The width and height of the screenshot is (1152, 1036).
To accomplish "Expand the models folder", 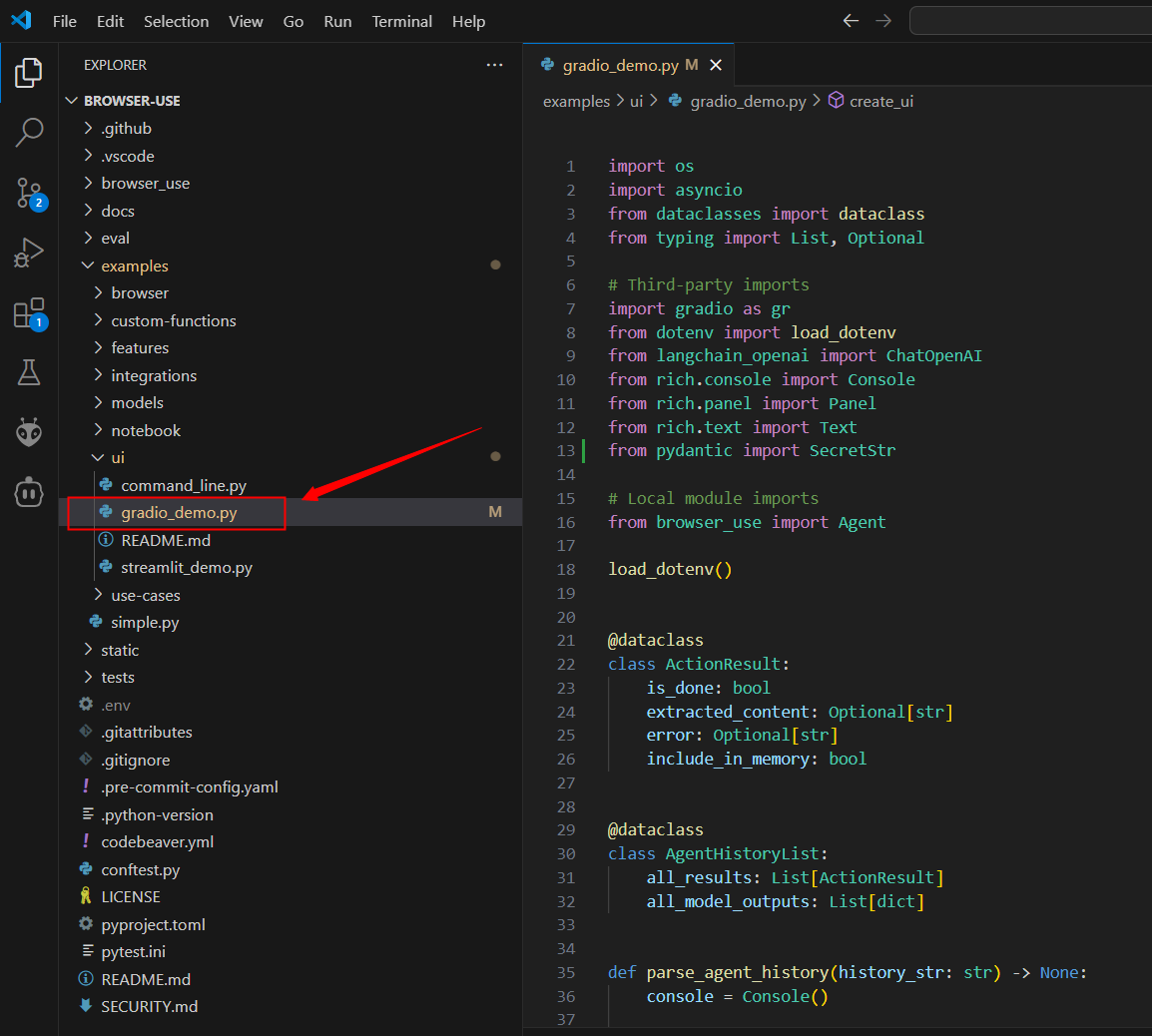I will point(290,402).
